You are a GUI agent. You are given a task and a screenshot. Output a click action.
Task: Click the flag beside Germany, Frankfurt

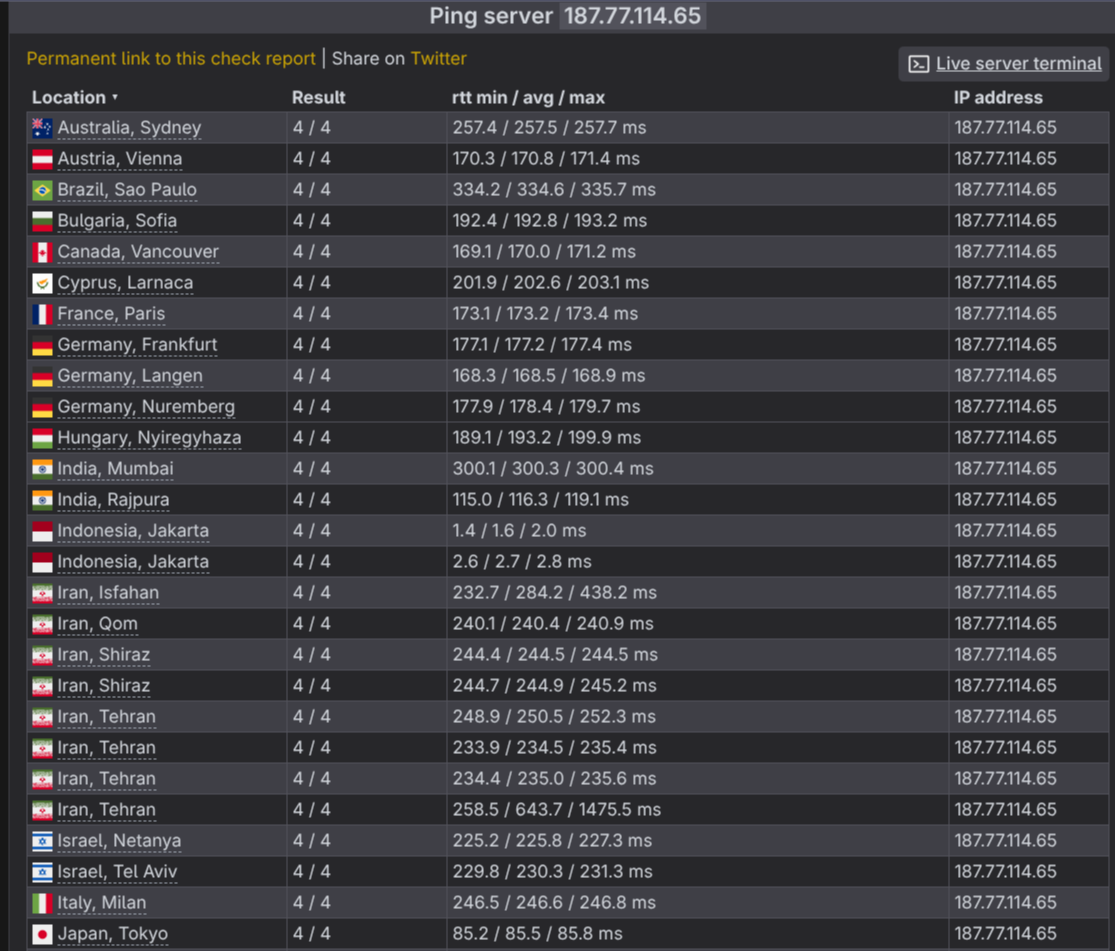[42, 345]
